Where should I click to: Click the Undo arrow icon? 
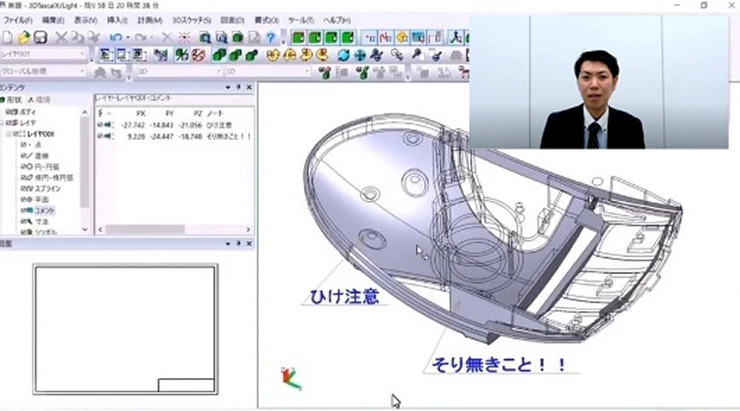coord(116,38)
